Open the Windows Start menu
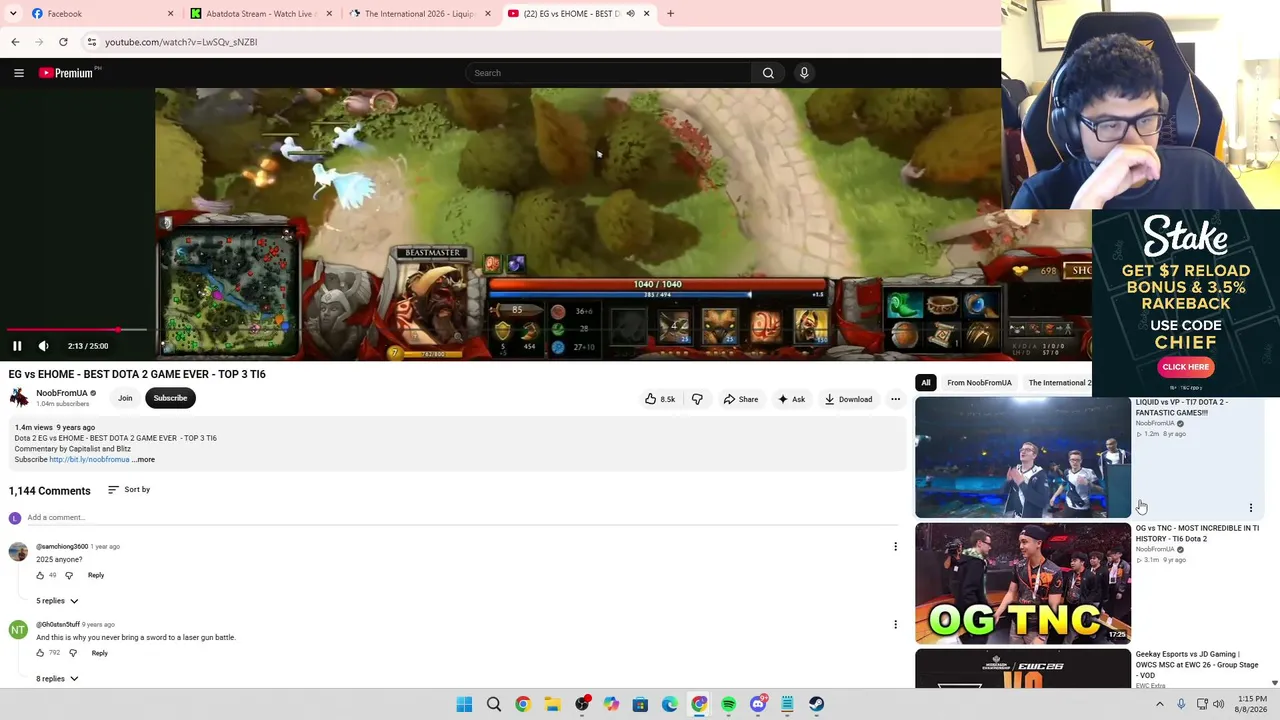Image resolution: width=1280 pixels, height=720 pixels. tap(464, 704)
